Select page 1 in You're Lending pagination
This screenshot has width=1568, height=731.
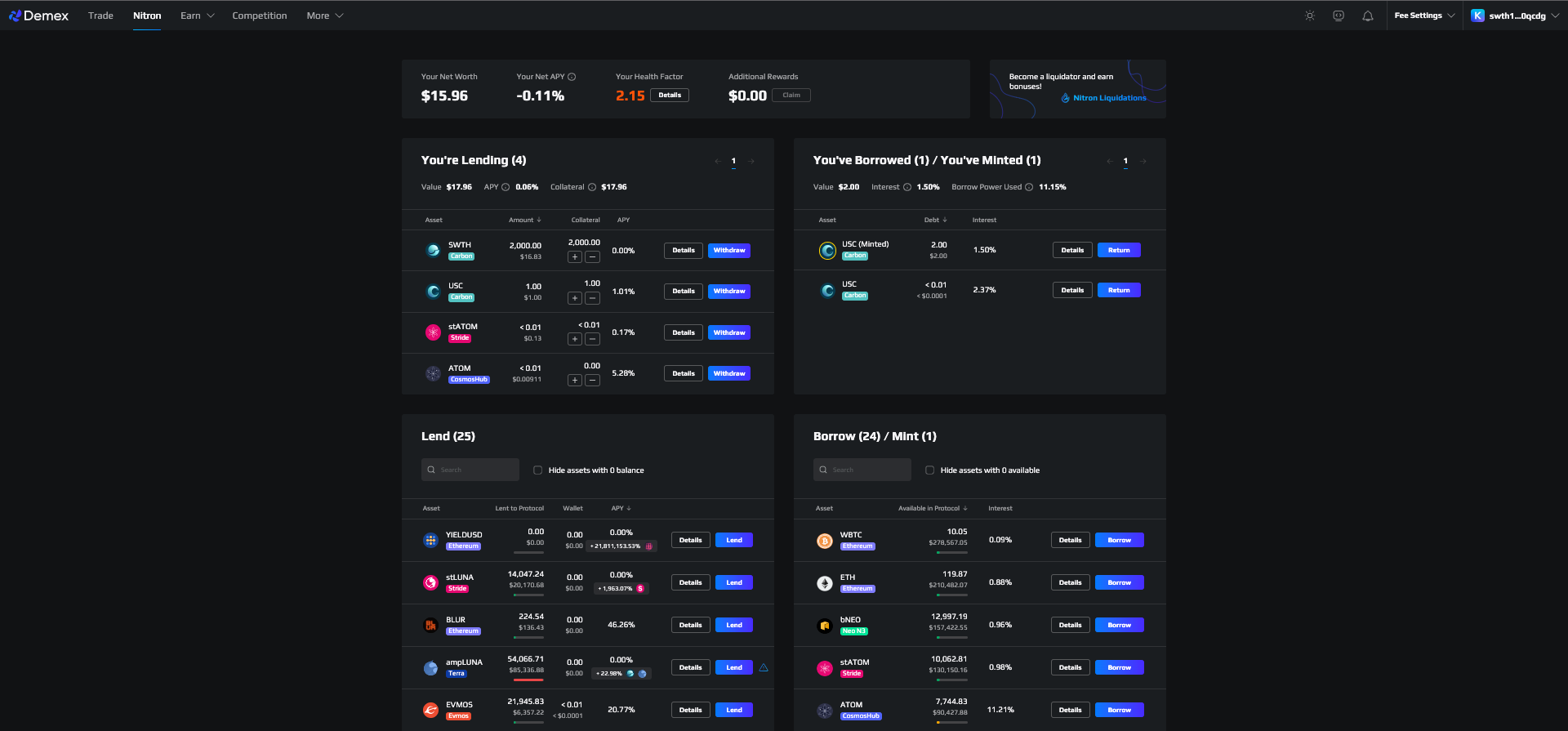[733, 161]
